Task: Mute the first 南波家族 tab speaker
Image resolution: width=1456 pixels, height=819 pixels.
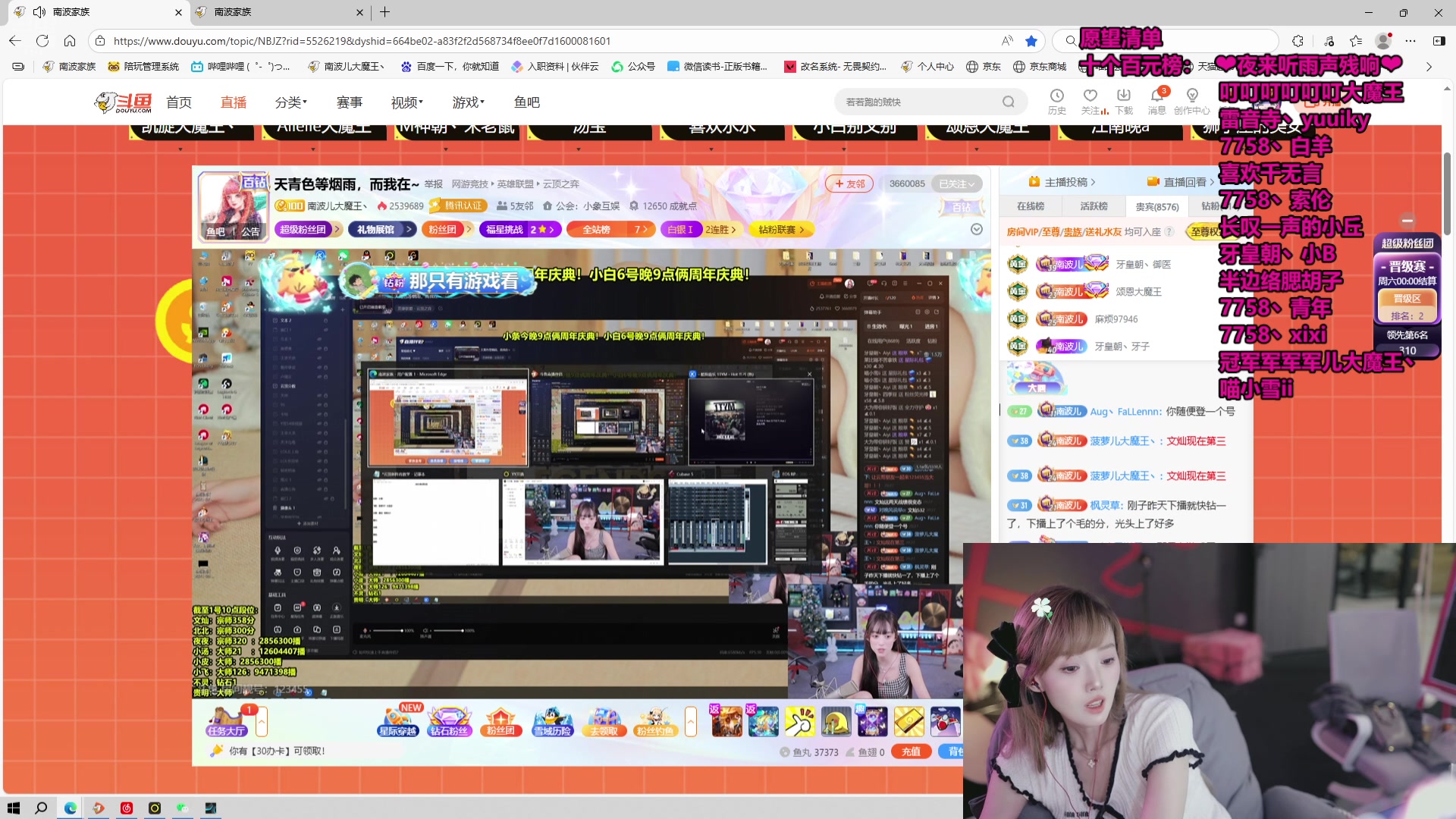Action: 39,12
